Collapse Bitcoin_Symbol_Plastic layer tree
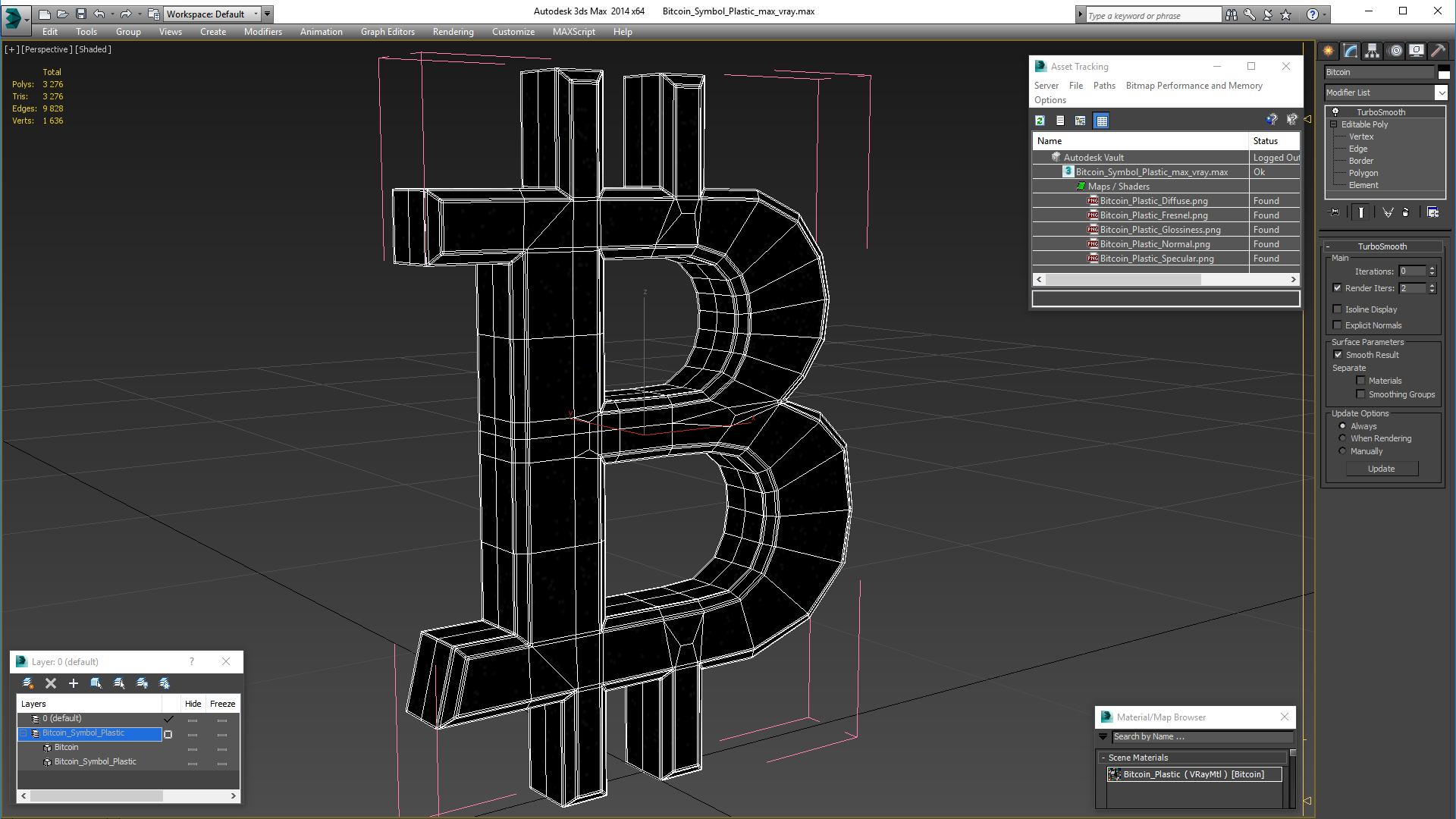 click(x=24, y=733)
